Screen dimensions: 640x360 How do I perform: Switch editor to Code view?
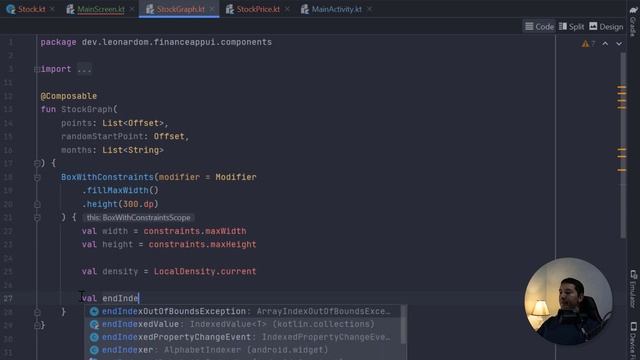tap(539, 27)
